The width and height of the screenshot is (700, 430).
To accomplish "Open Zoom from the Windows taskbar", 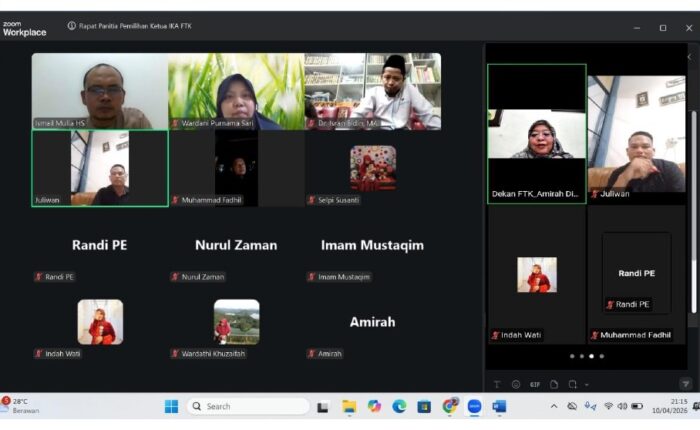I will click(474, 406).
